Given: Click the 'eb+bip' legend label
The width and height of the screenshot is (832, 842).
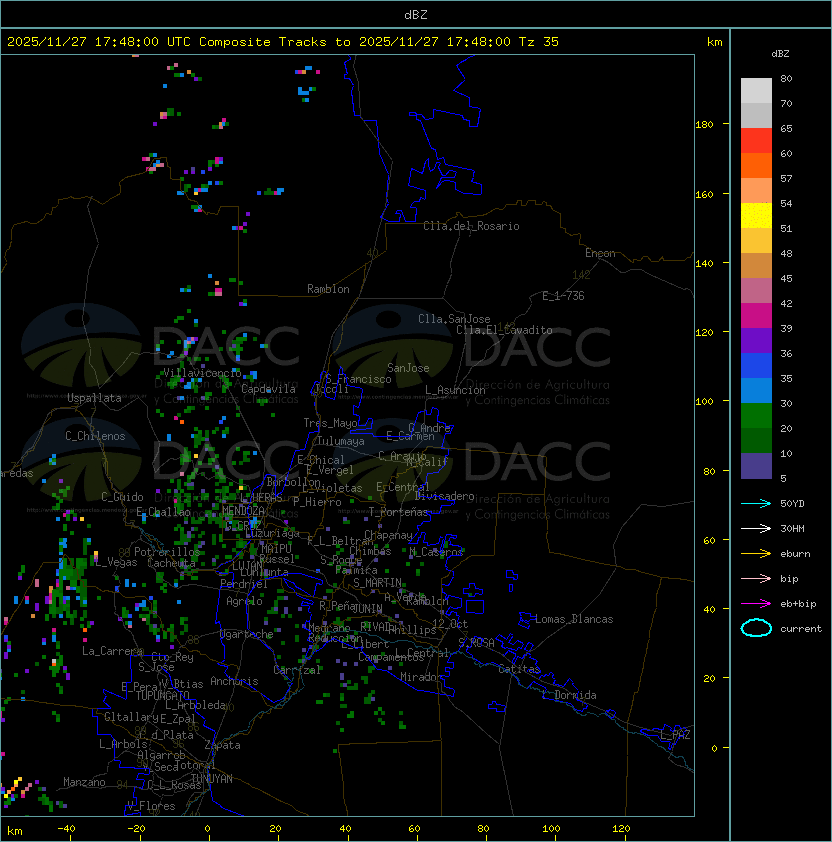Looking at the screenshot, I should (x=798, y=604).
